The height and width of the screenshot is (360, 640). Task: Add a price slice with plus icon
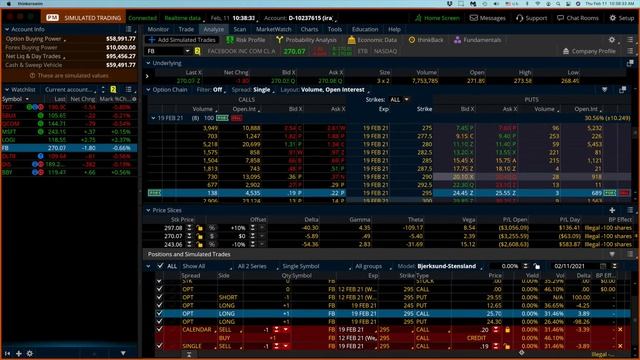[x=612, y=210]
